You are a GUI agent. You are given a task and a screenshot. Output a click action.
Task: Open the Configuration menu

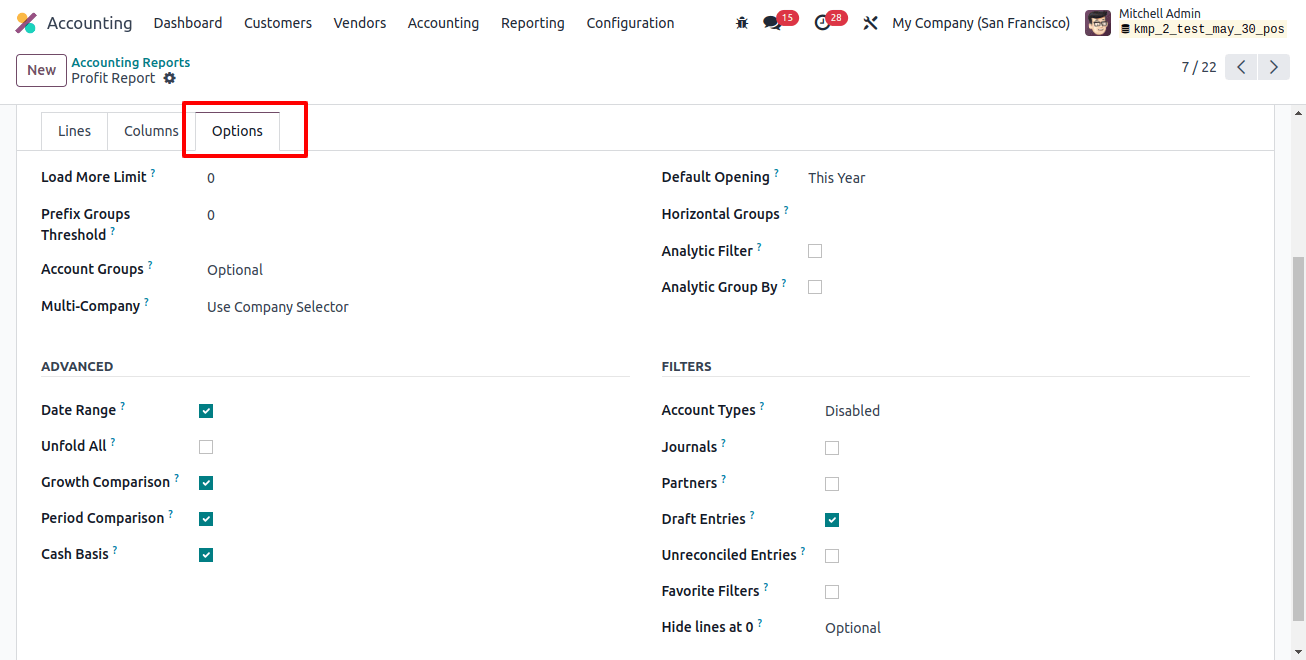(631, 23)
